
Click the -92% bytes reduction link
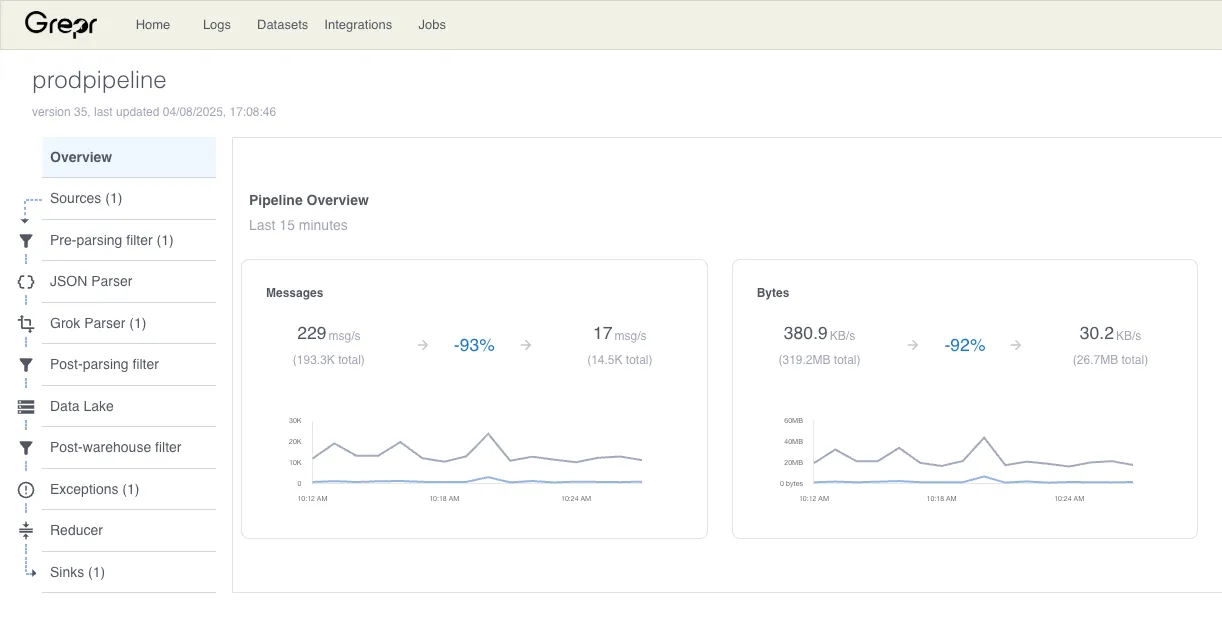[965, 345]
